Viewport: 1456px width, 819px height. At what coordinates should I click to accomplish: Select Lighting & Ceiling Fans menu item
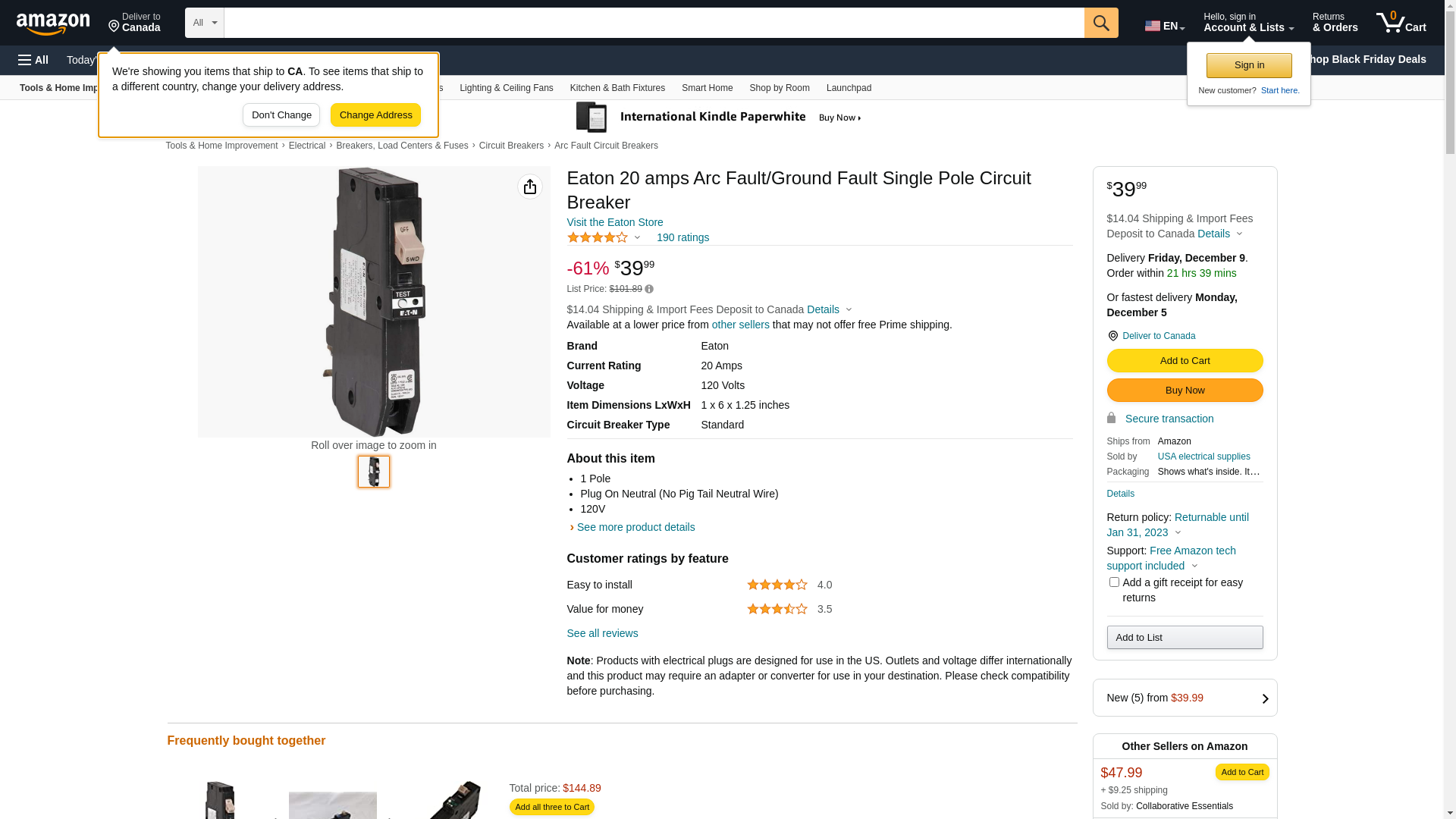click(x=506, y=88)
